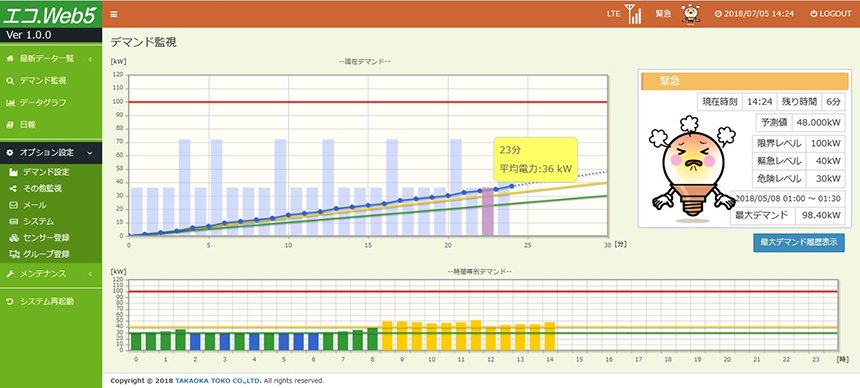
Task: Click the group icon beside グループ登録
Action: point(14,255)
